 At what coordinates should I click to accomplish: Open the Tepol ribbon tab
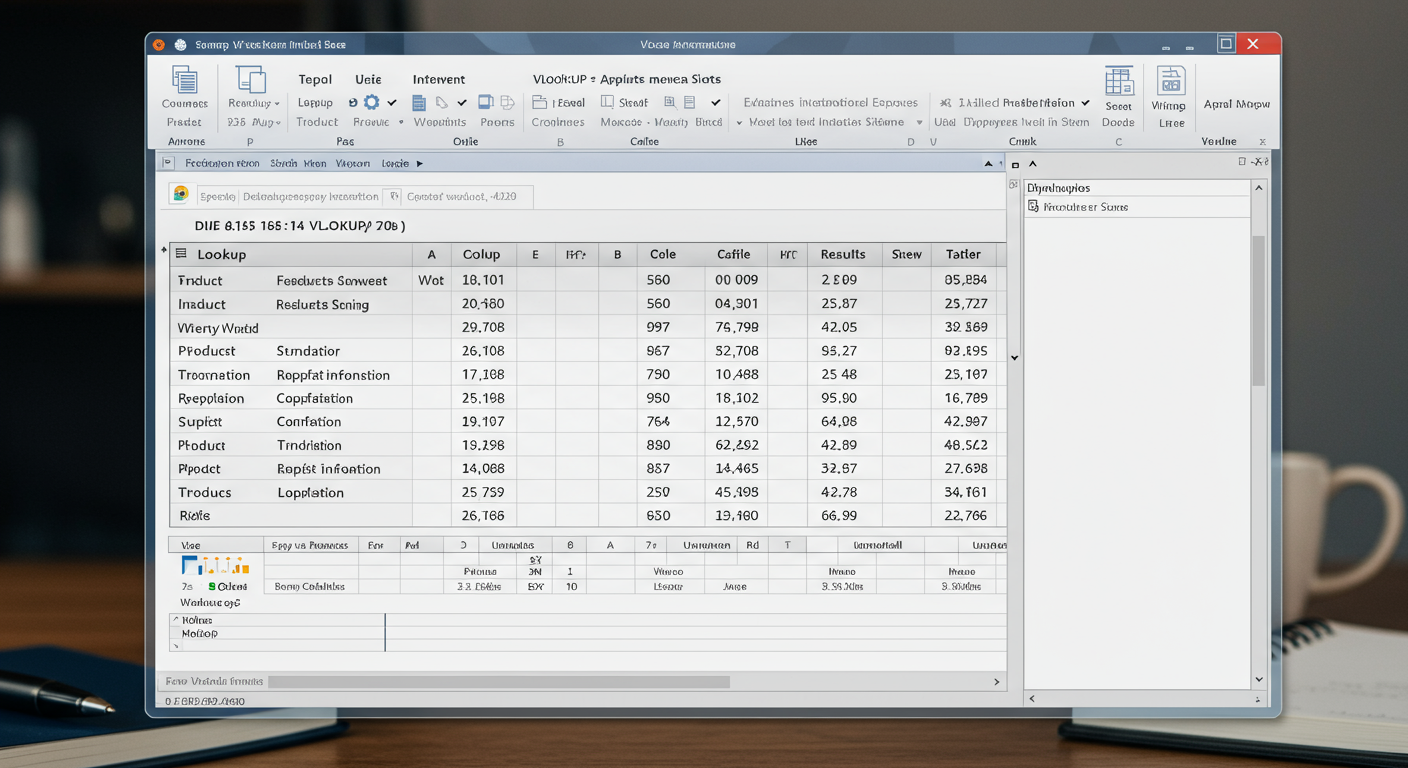click(315, 79)
